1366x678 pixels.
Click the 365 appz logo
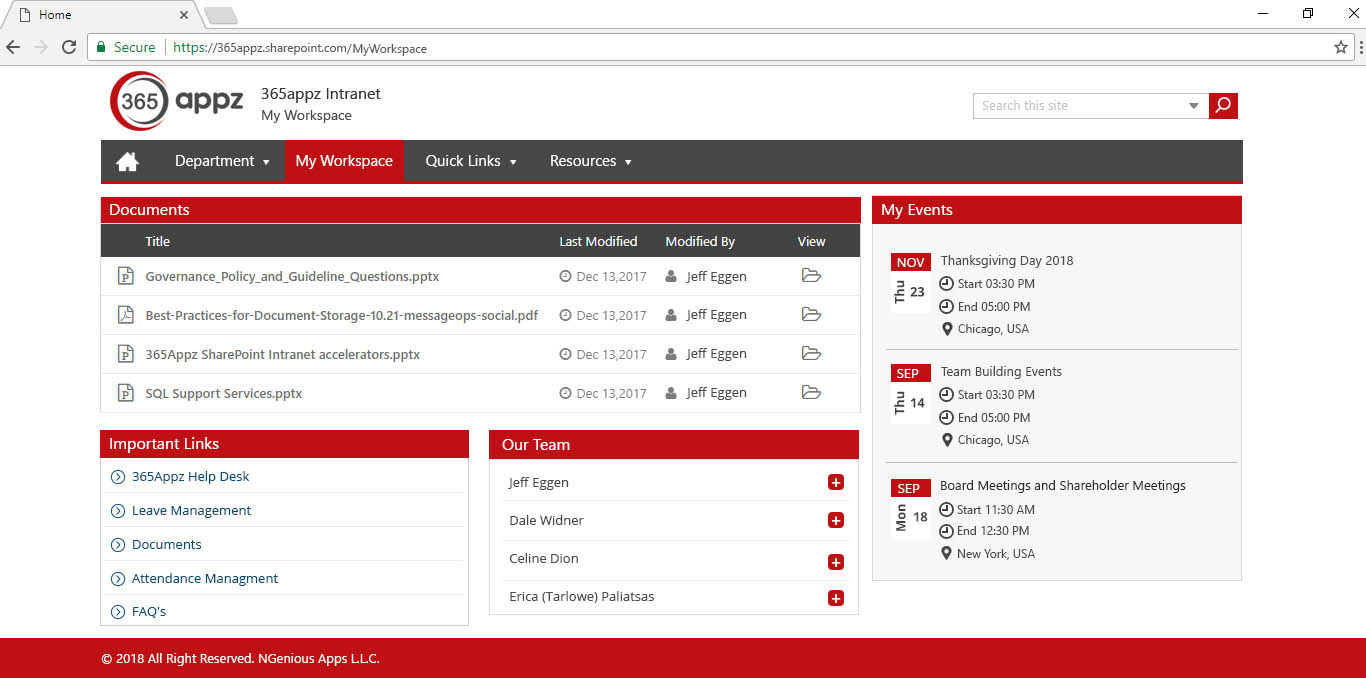[x=177, y=101]
